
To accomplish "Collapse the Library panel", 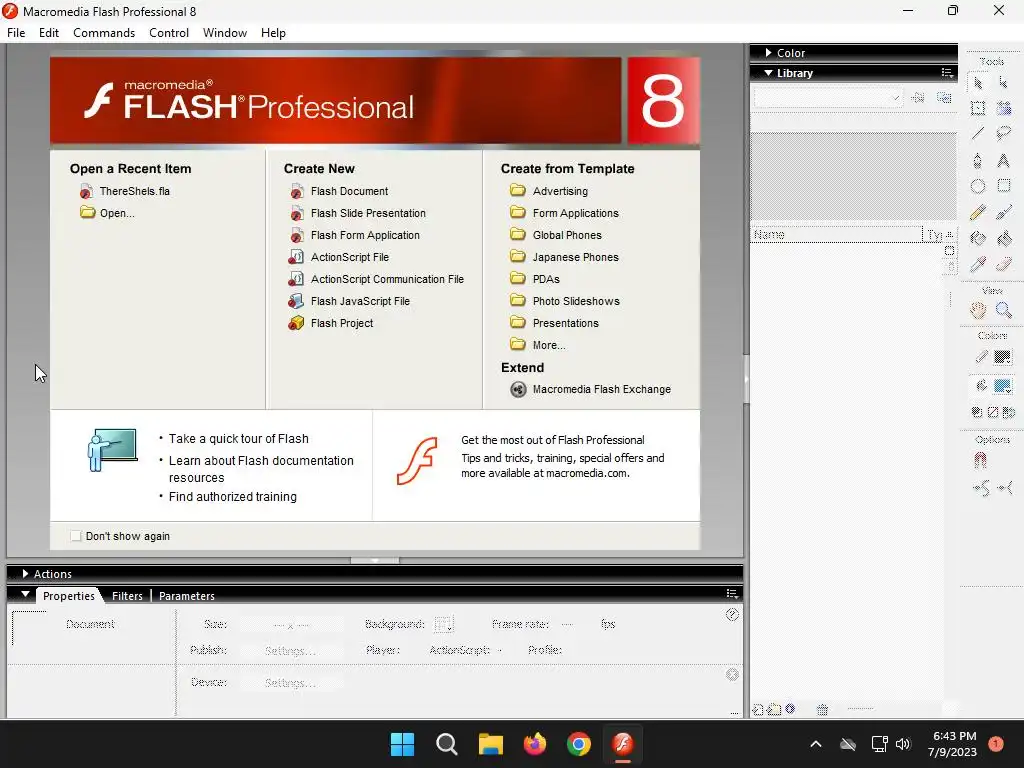I will pos(769,73).
